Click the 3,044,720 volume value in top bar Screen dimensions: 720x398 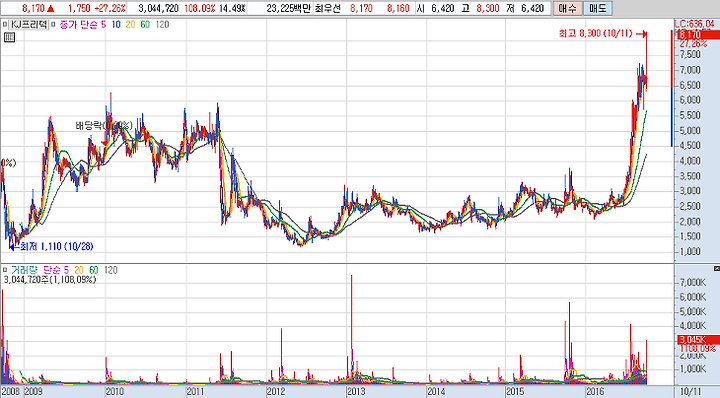158,8
